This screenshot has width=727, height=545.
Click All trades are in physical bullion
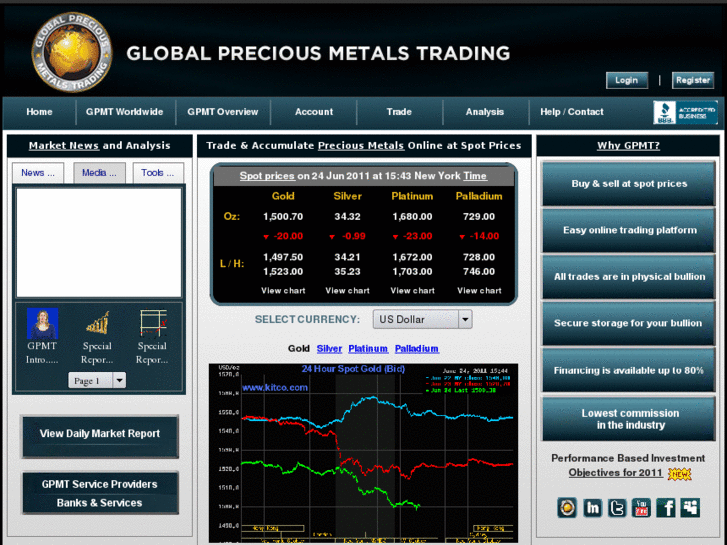629,276
